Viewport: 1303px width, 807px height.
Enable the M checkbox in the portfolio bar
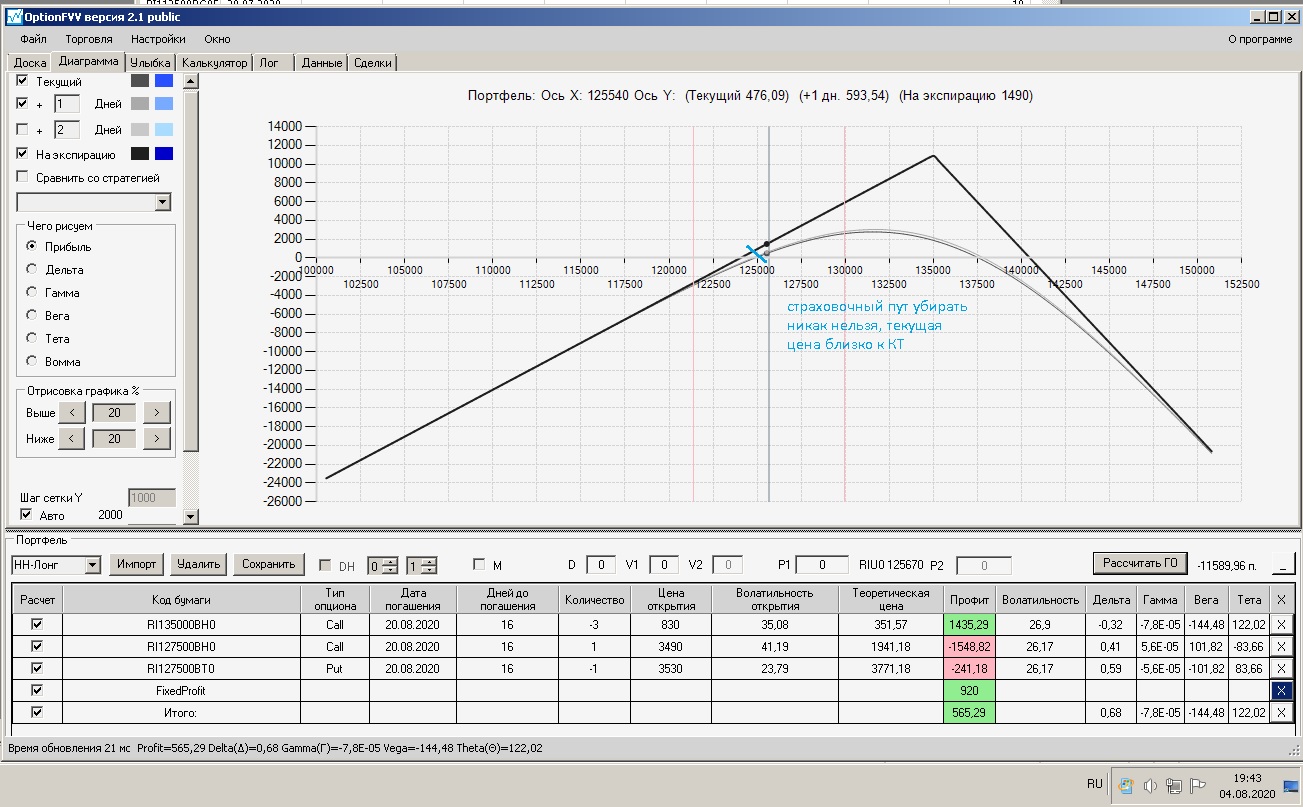tap(479, 564)
